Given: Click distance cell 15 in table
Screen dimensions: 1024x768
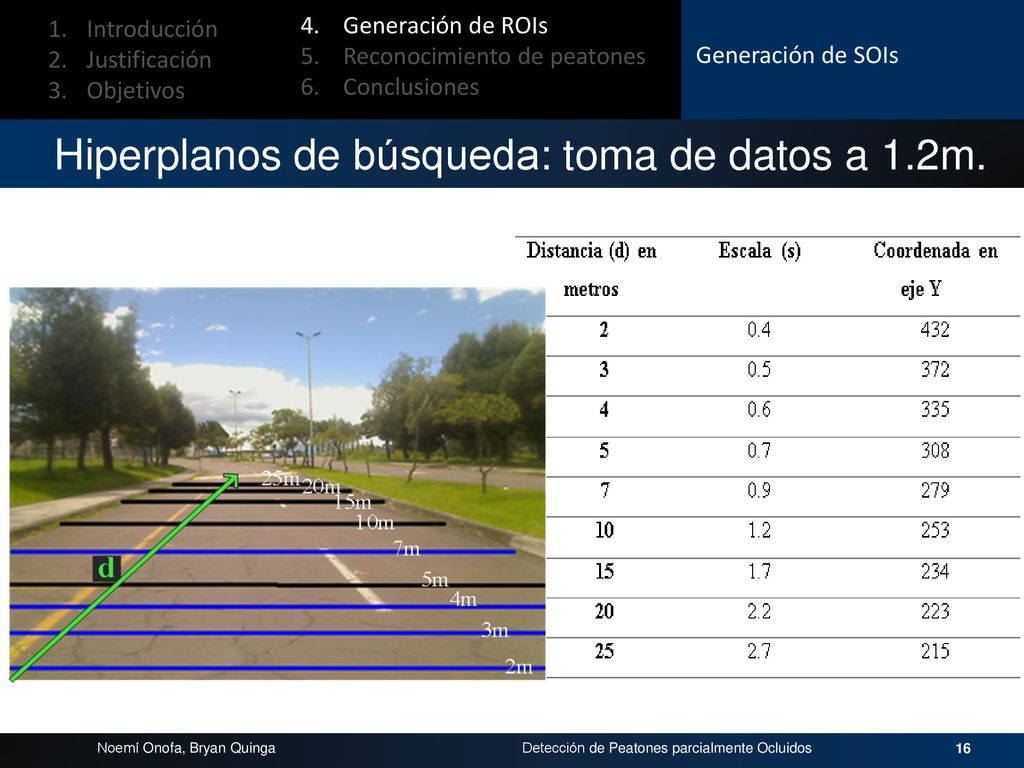Looking at the screenshot, I should click(604, 571).
